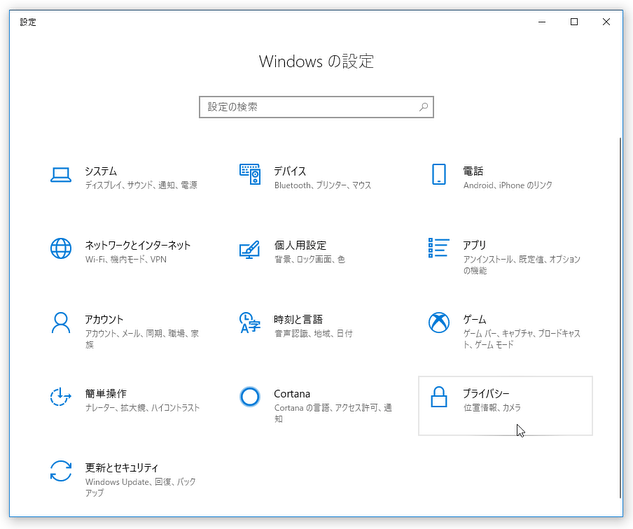
Task: Click the text Bluetooth、プリンター、マウス
Action: click(323, 185)
